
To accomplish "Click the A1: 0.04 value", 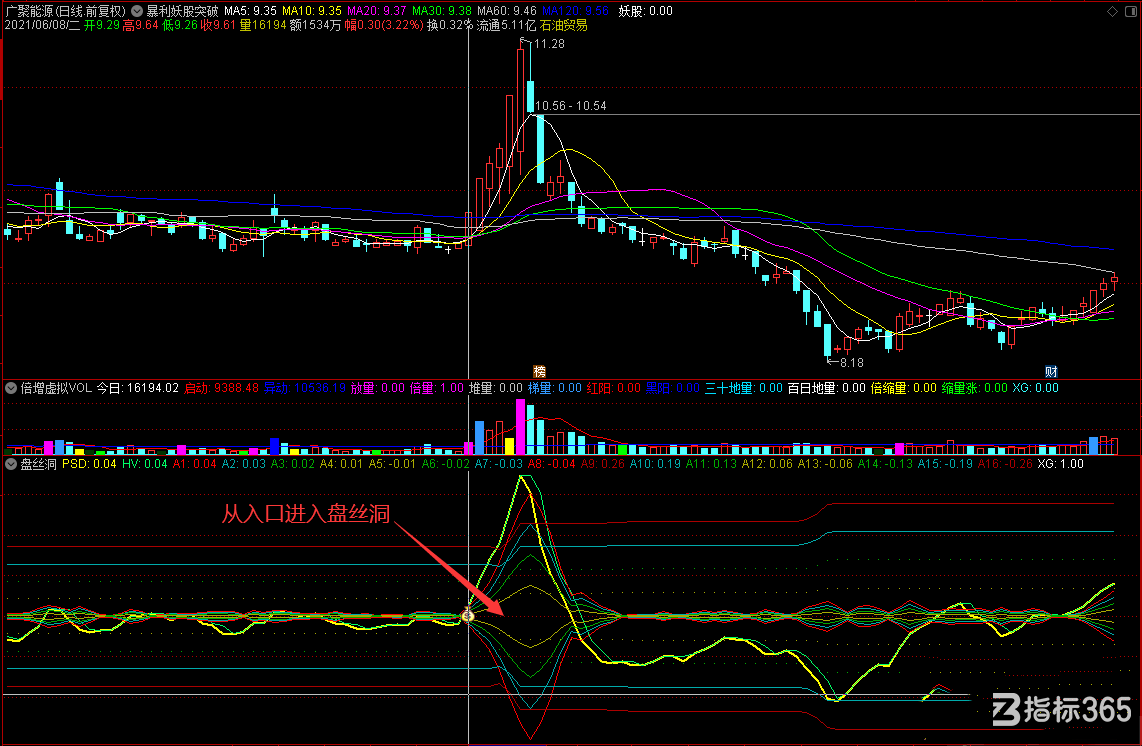I will (x=194, y=464).
